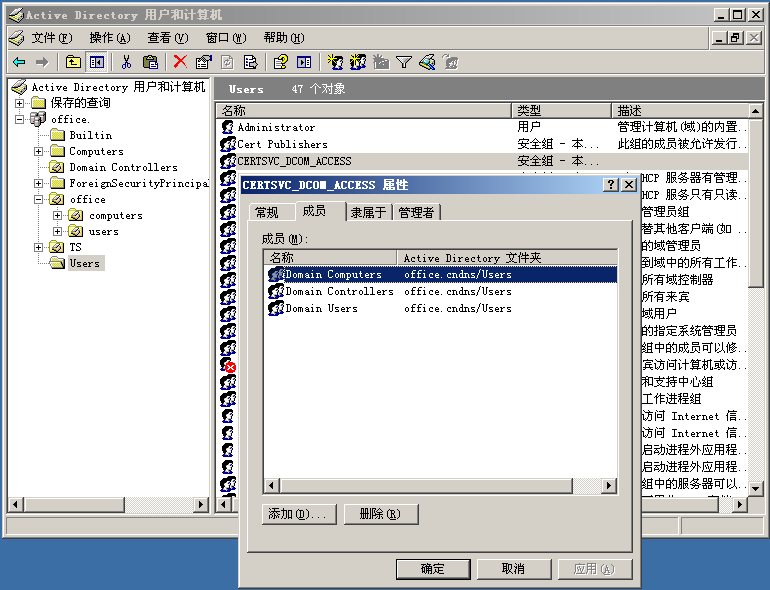Click the funnel filter options icon
Image resolution: width=770 pixels, height=590 pixels.
[x=404, y=62]
